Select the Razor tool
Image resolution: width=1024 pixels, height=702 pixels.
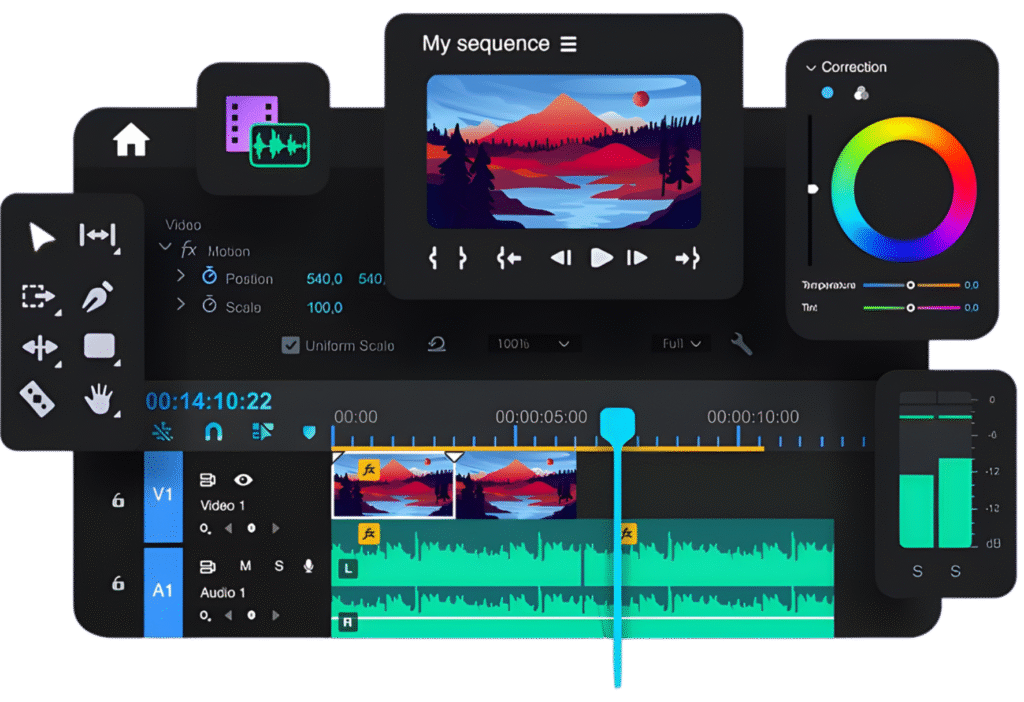38,398
